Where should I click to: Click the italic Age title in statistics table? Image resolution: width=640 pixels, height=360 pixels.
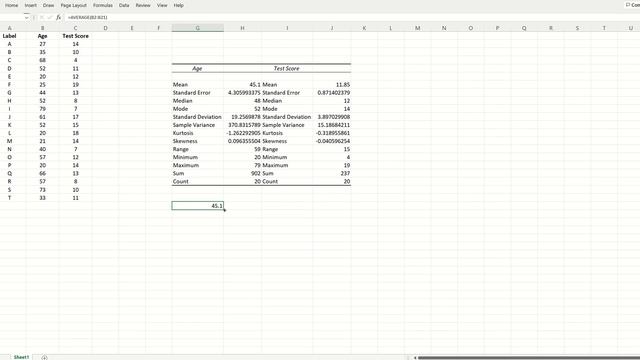(x=197, y=69)
